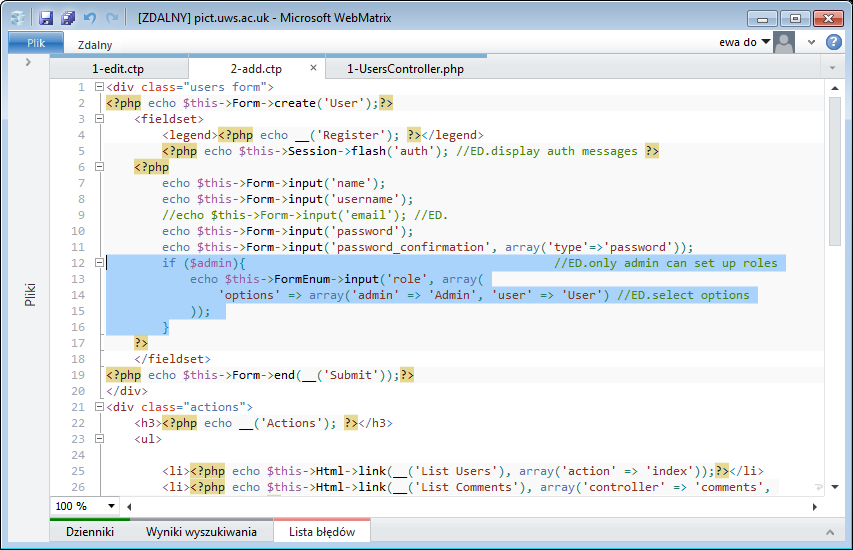Click 'Register' text on line 4
Screen dimensions: 853x550
pos(354,135)
